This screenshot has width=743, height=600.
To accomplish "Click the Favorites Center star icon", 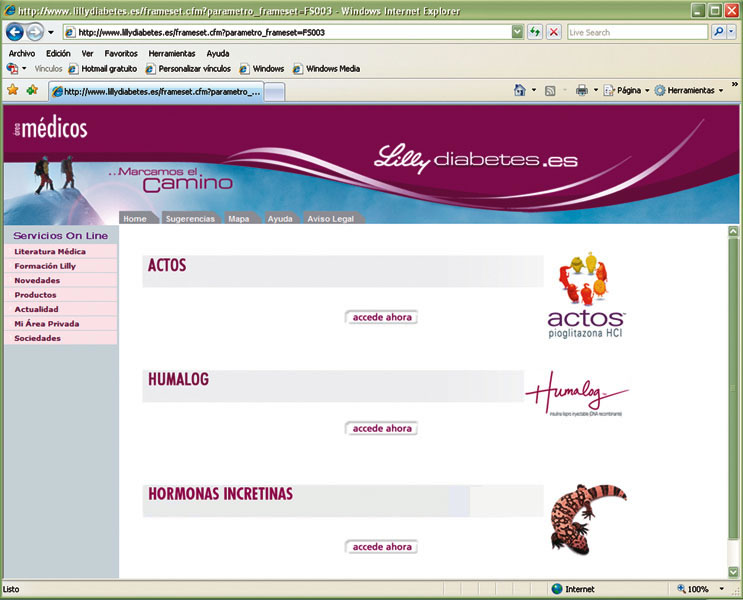I will click(13, 90).
